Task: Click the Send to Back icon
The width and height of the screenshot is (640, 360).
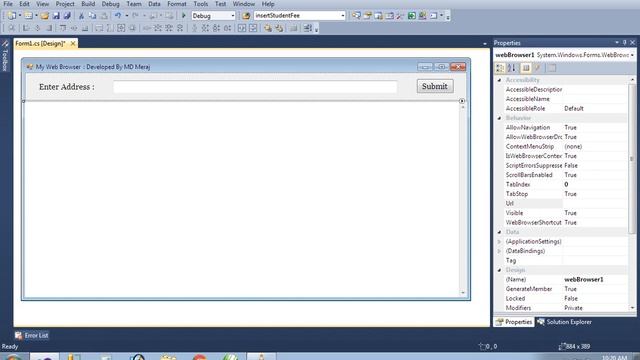Action: [x=279, y=28]
